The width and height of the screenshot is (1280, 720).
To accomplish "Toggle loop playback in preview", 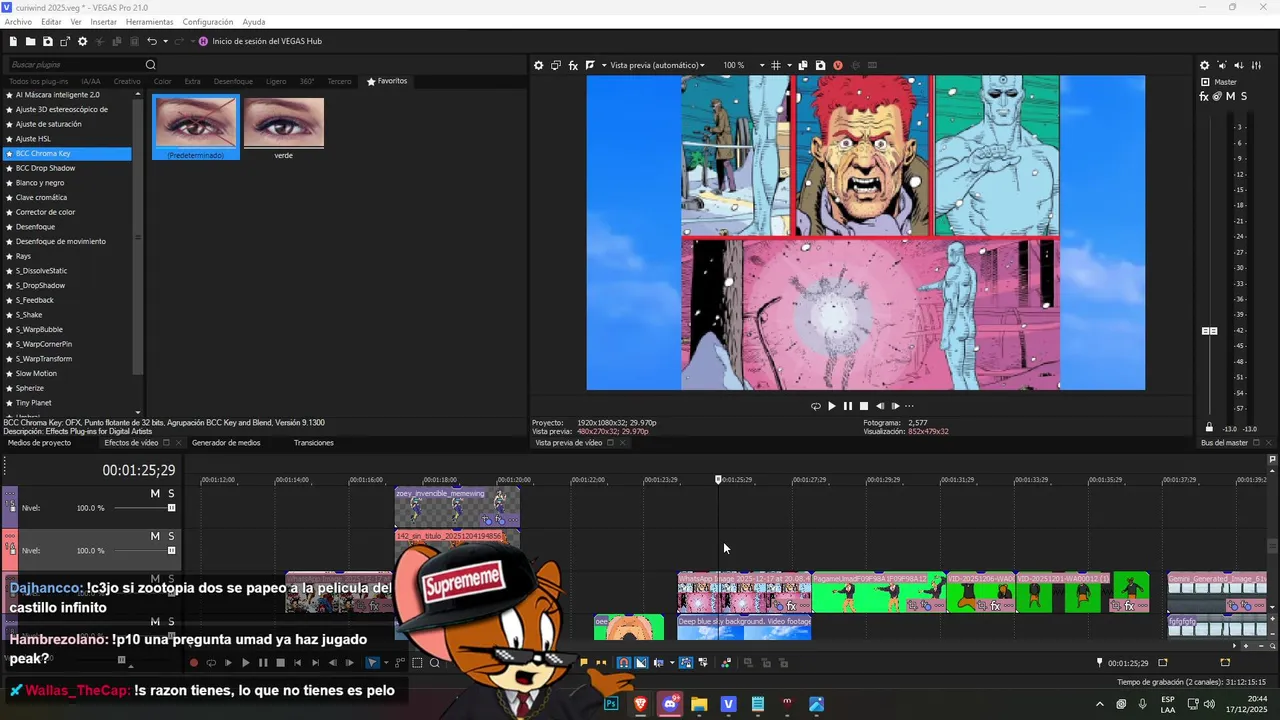I will pos(815,406).
